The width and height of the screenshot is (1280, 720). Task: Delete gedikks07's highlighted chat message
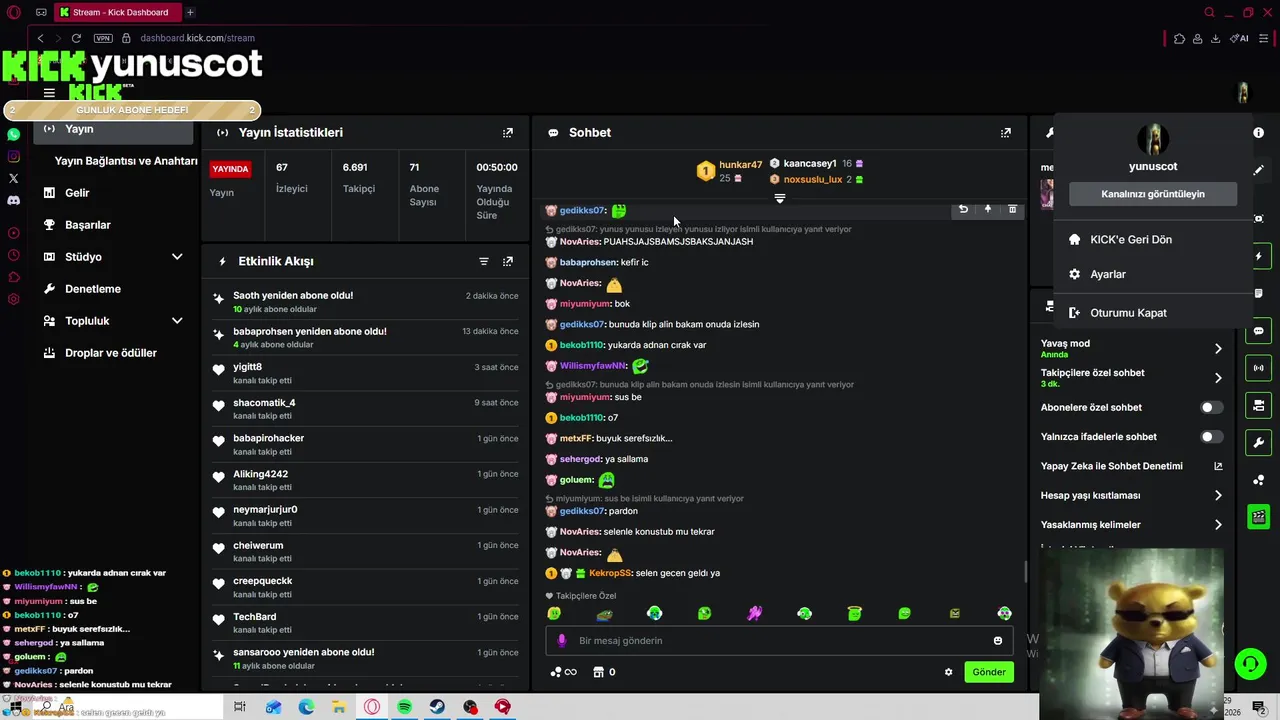coord(1012,209)
